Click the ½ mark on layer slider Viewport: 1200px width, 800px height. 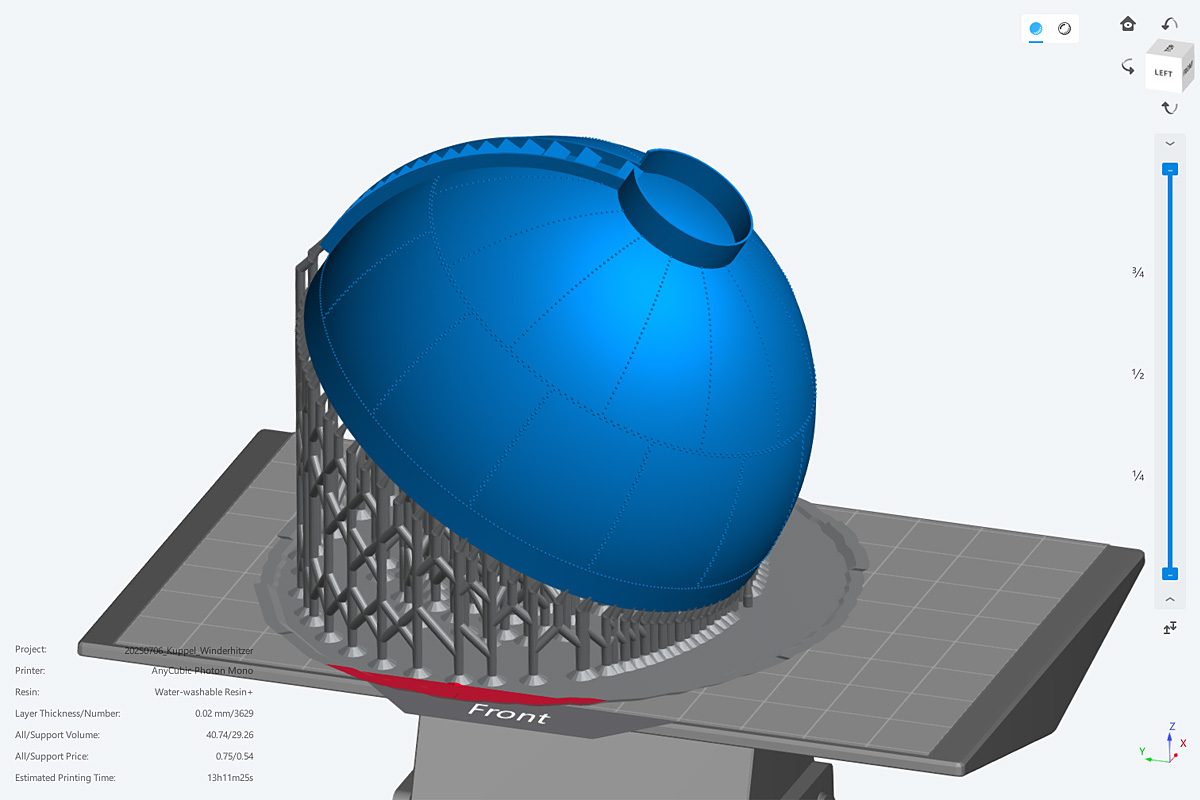click(1138, 374)
